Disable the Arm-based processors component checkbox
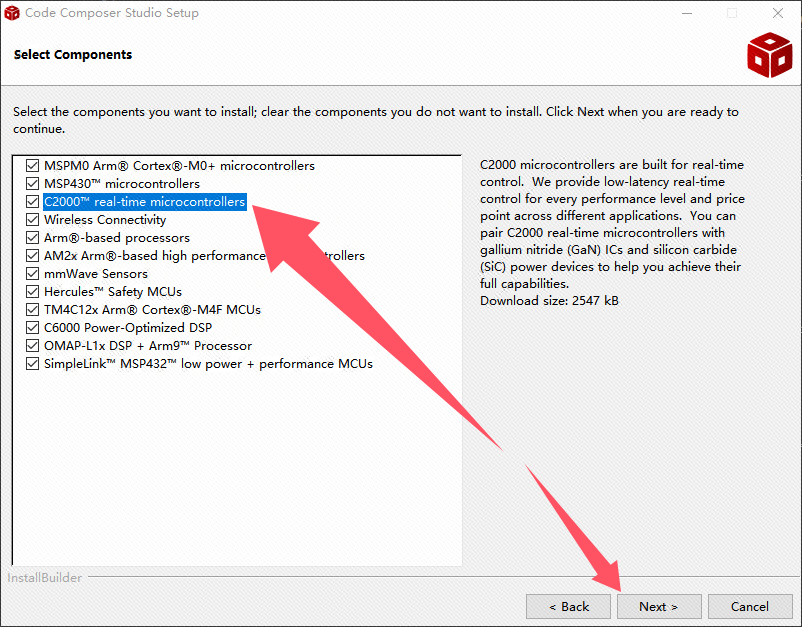Image resolution: width=802 pixels, height=627 pixels. click(x=32, y=238)
